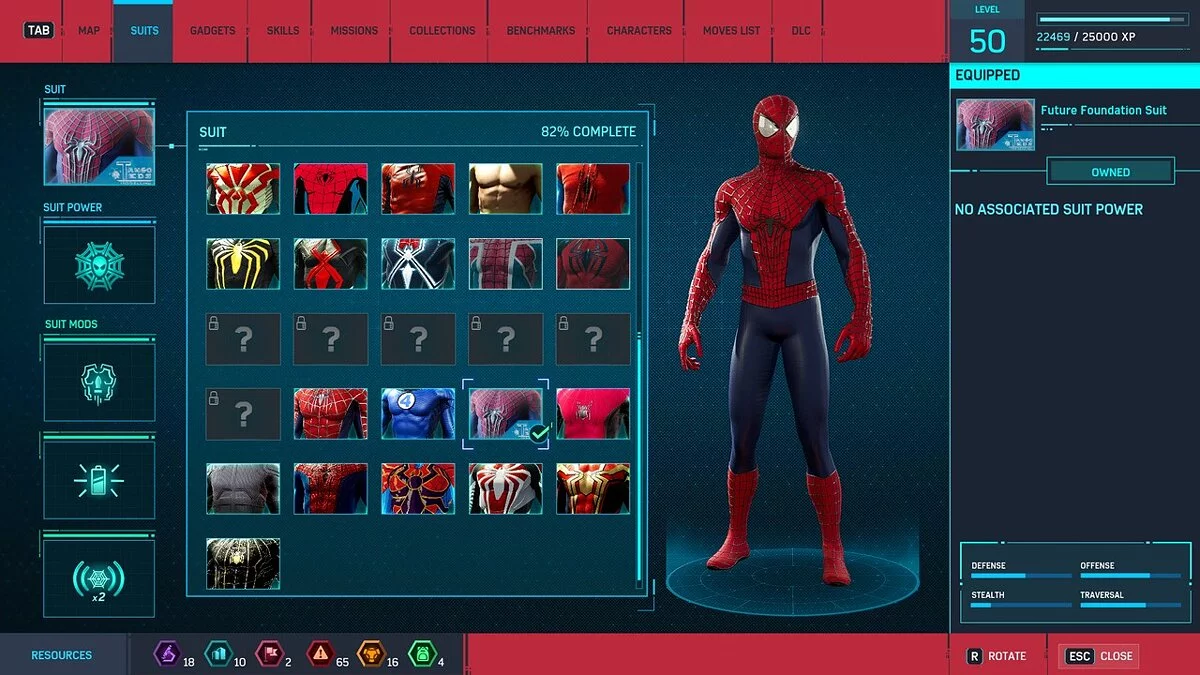The image size is (1200, 675).
Task: Click the Rotate control button
Action: pos(996,656)
